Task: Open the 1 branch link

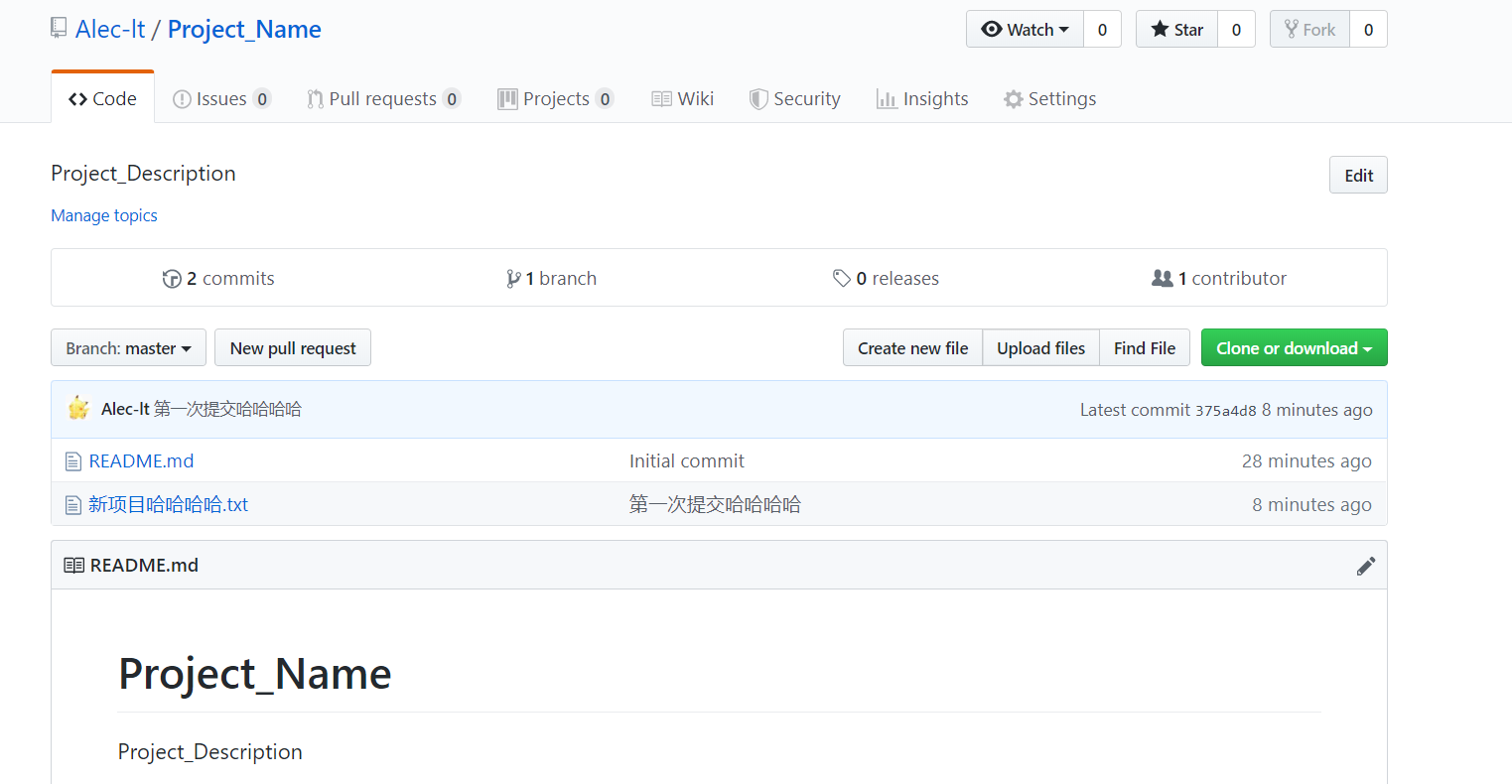Action: (551, 279)
